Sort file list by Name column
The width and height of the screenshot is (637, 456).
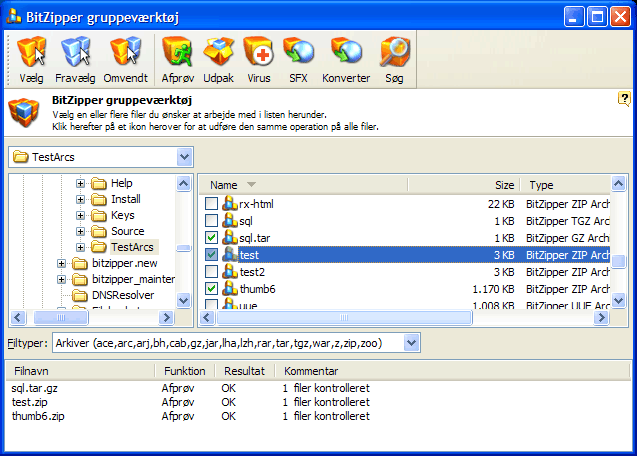tap(303, 185)
